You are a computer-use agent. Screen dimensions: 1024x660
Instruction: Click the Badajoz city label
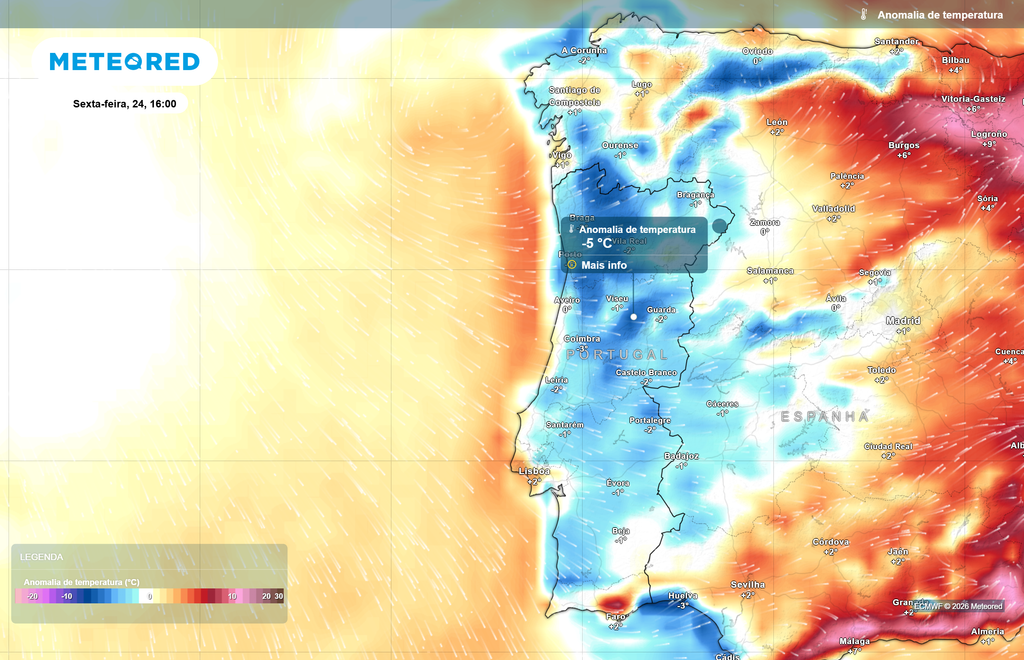point(681,456)
